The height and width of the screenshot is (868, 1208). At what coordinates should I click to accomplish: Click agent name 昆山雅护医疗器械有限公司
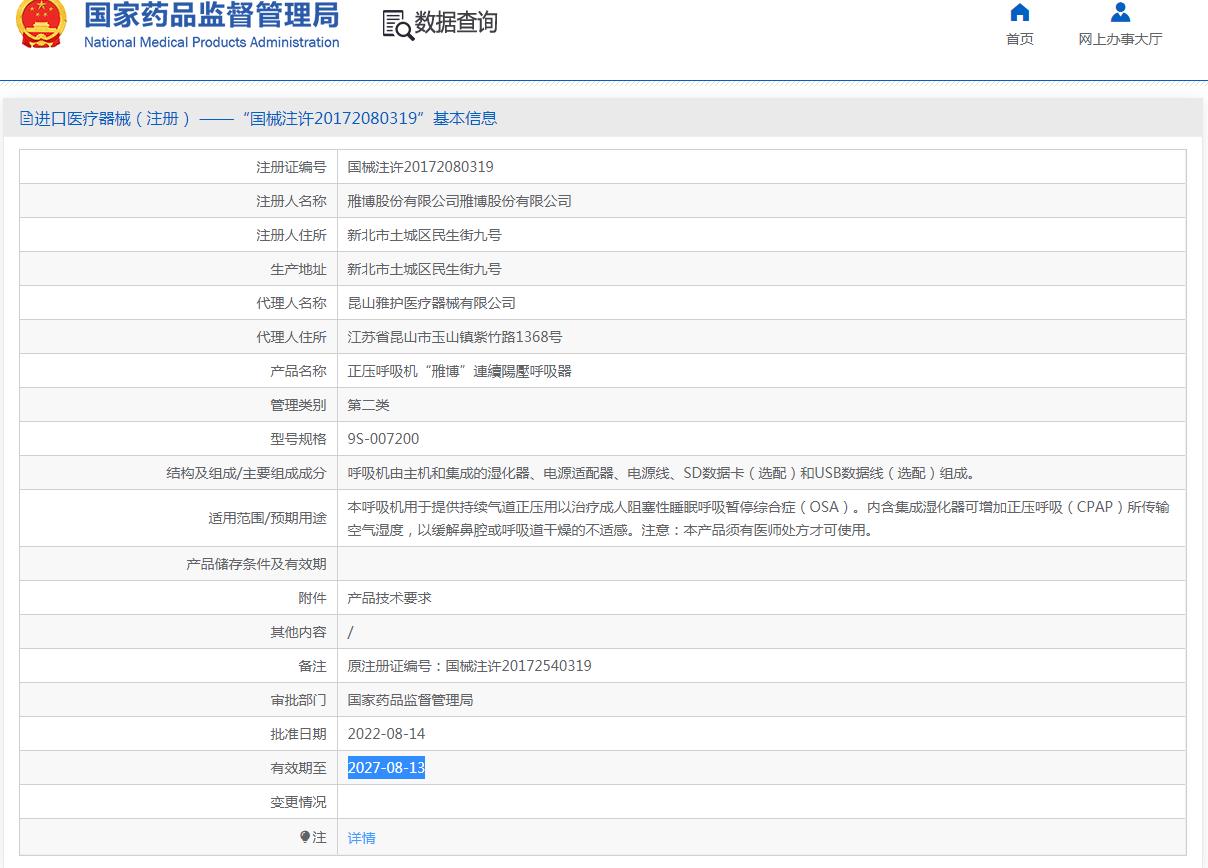[431, 303]
